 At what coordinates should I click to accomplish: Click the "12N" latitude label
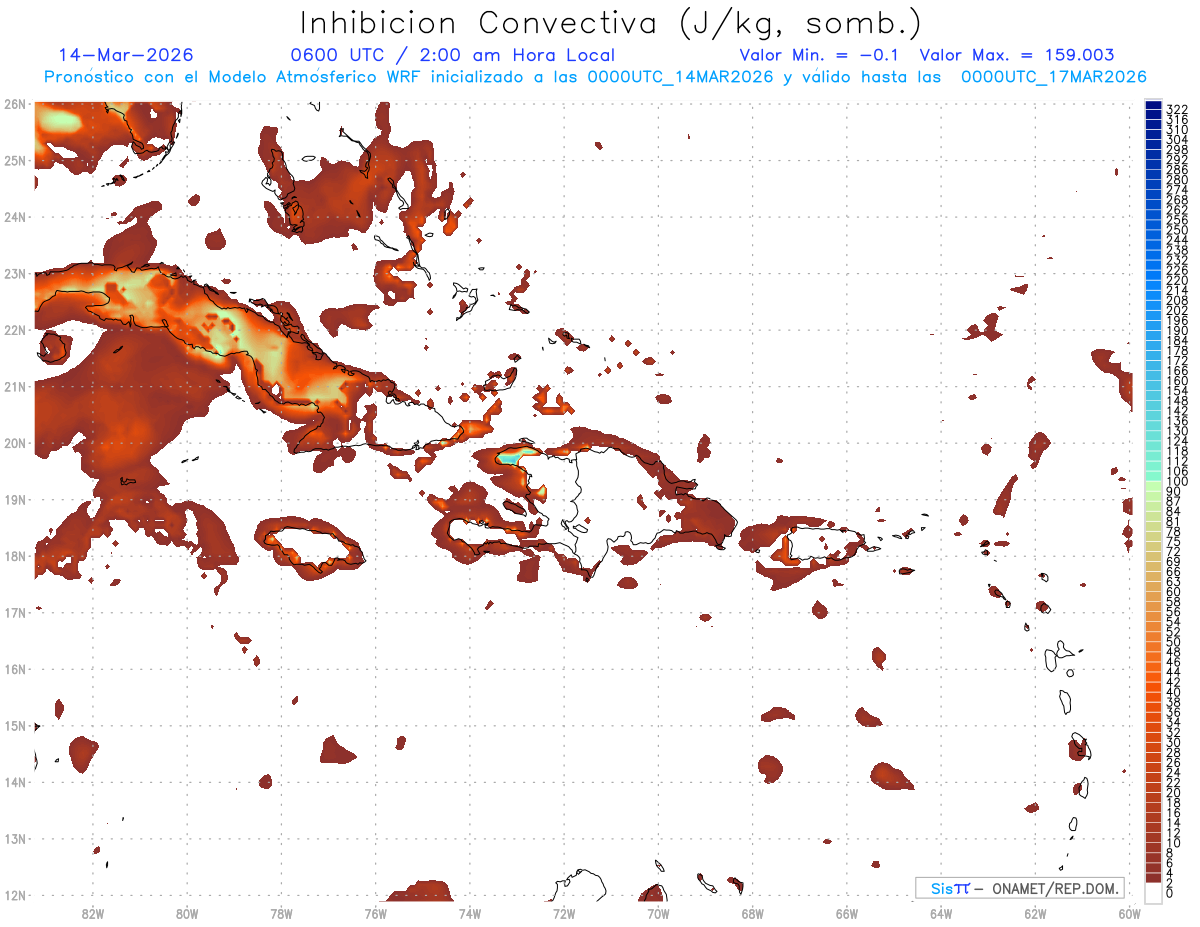(x=14, y=895)
